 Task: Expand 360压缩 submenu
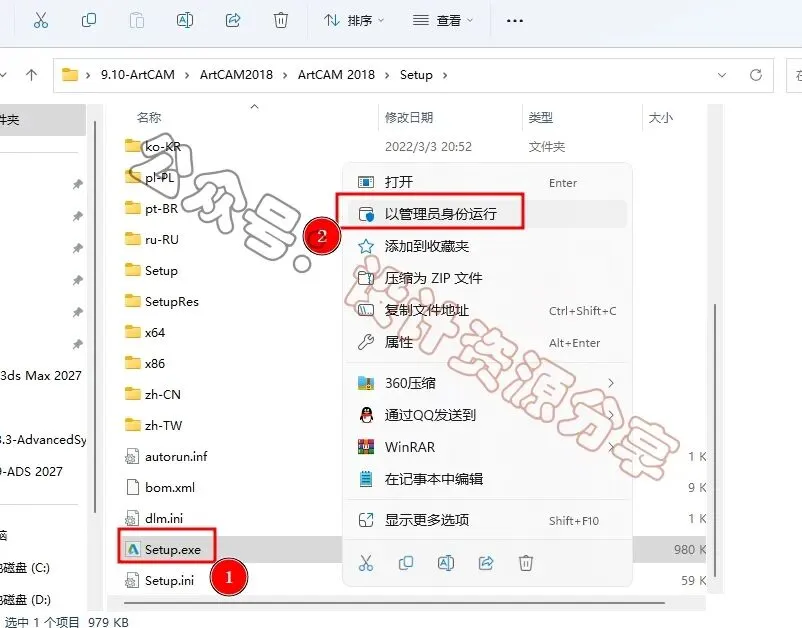tap(487, 383)
